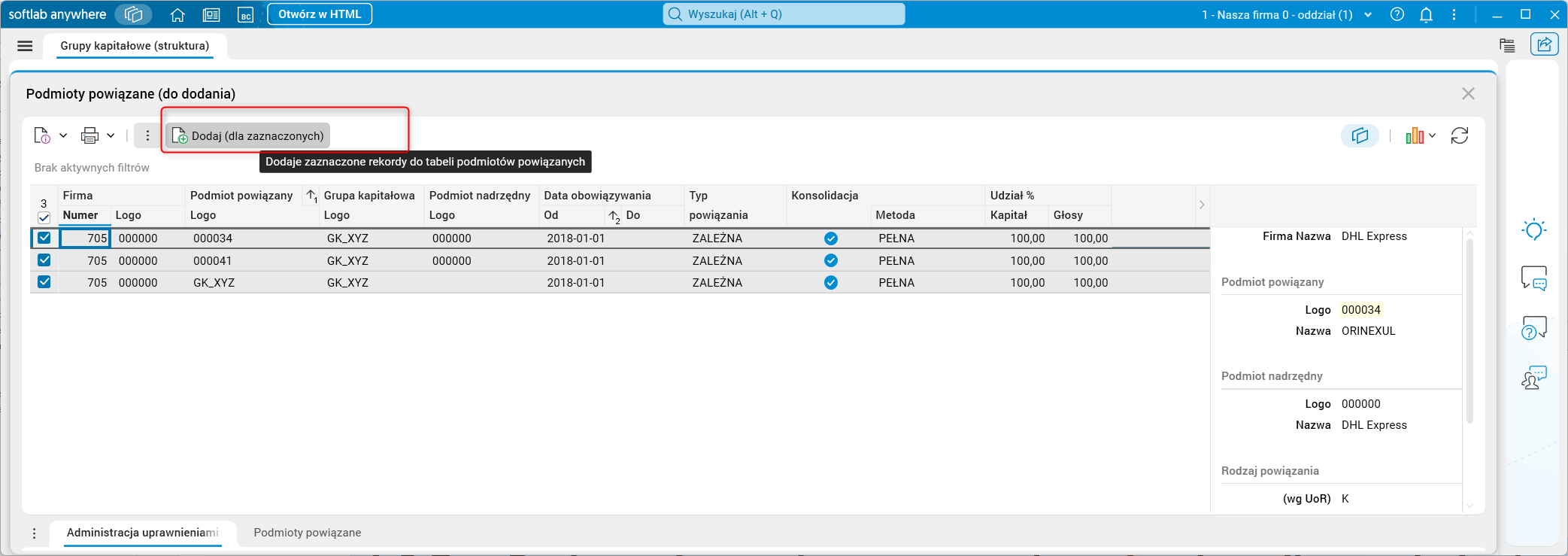Open the home page icon
The width and height of the screenshot is (1568, 556).
[177, 14]
